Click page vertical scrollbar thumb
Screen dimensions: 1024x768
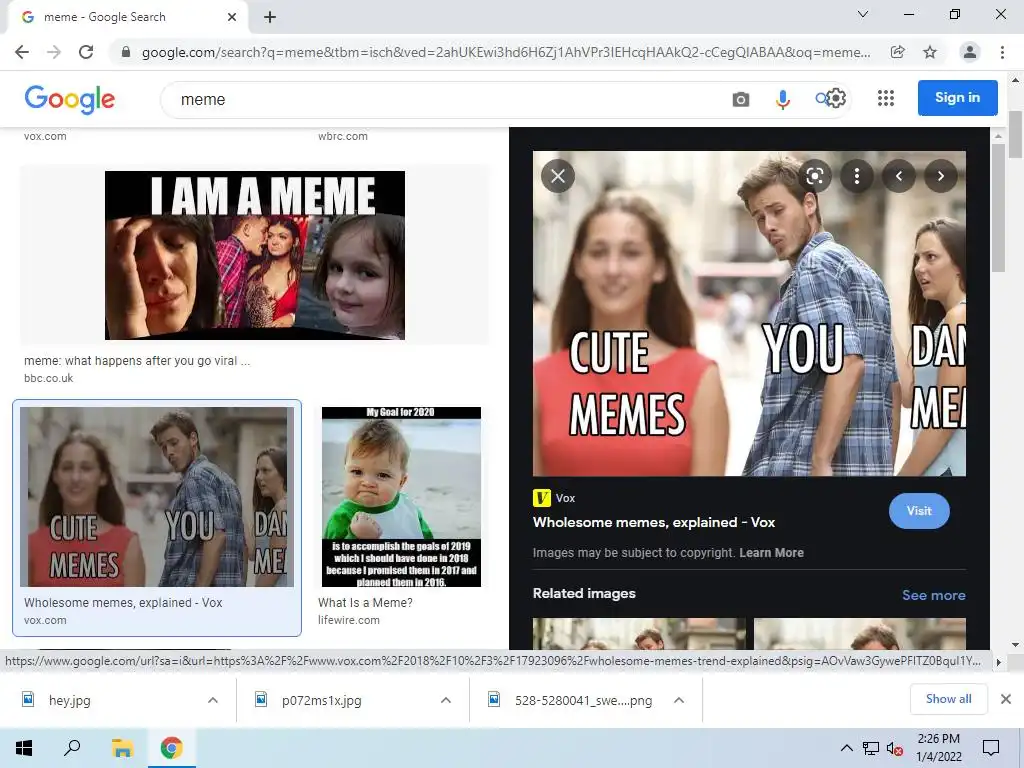pyautogui.click(x=1016, y=134)
